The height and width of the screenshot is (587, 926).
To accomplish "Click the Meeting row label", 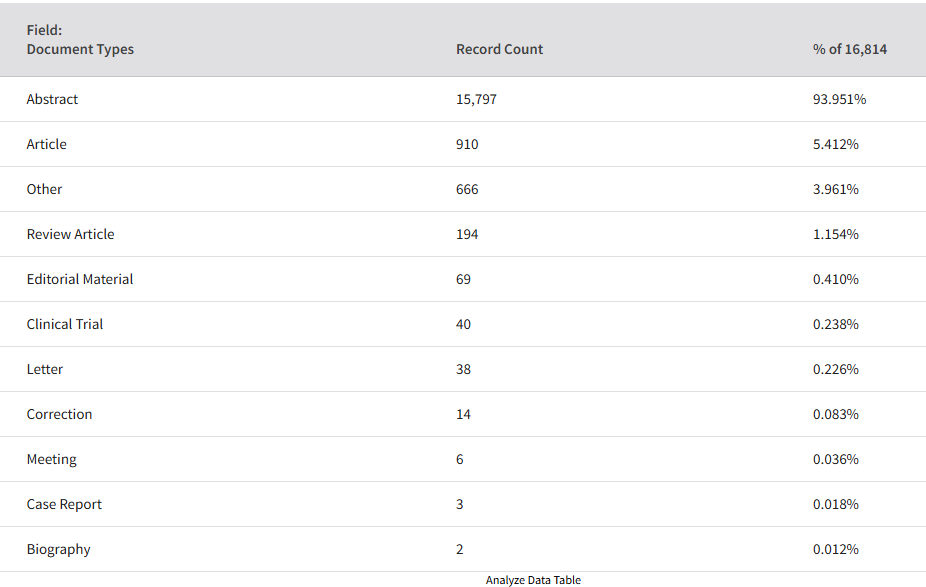I will (x=51, y=459).
